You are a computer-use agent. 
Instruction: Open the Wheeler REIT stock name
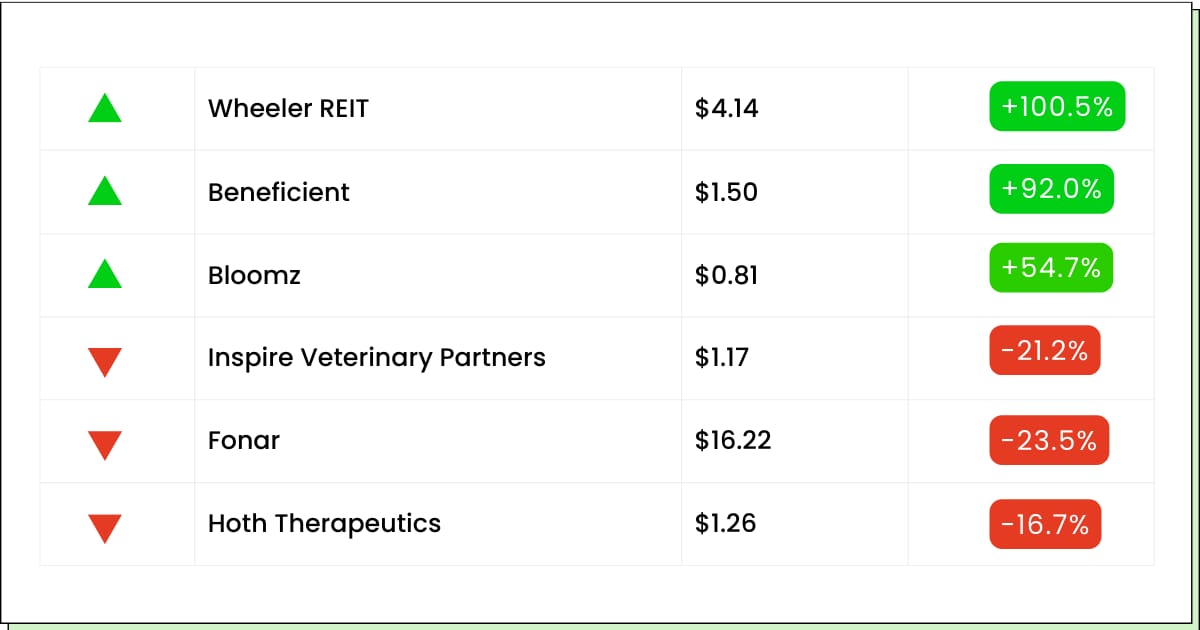tap(288, 108)
